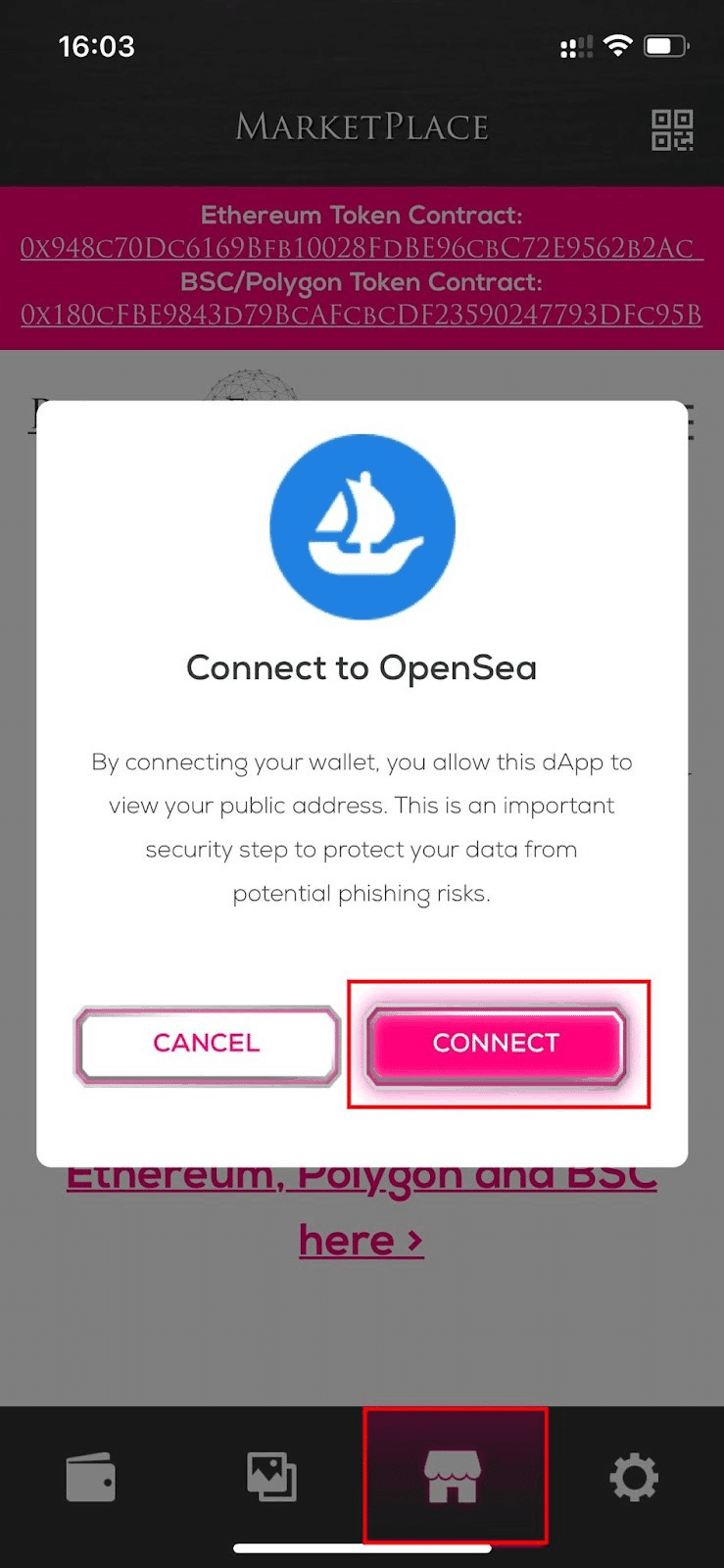The height and width of the screenshot is (1568, 724).
Task: Select the Marketplace storefront tab
Action: (452, 1477)
